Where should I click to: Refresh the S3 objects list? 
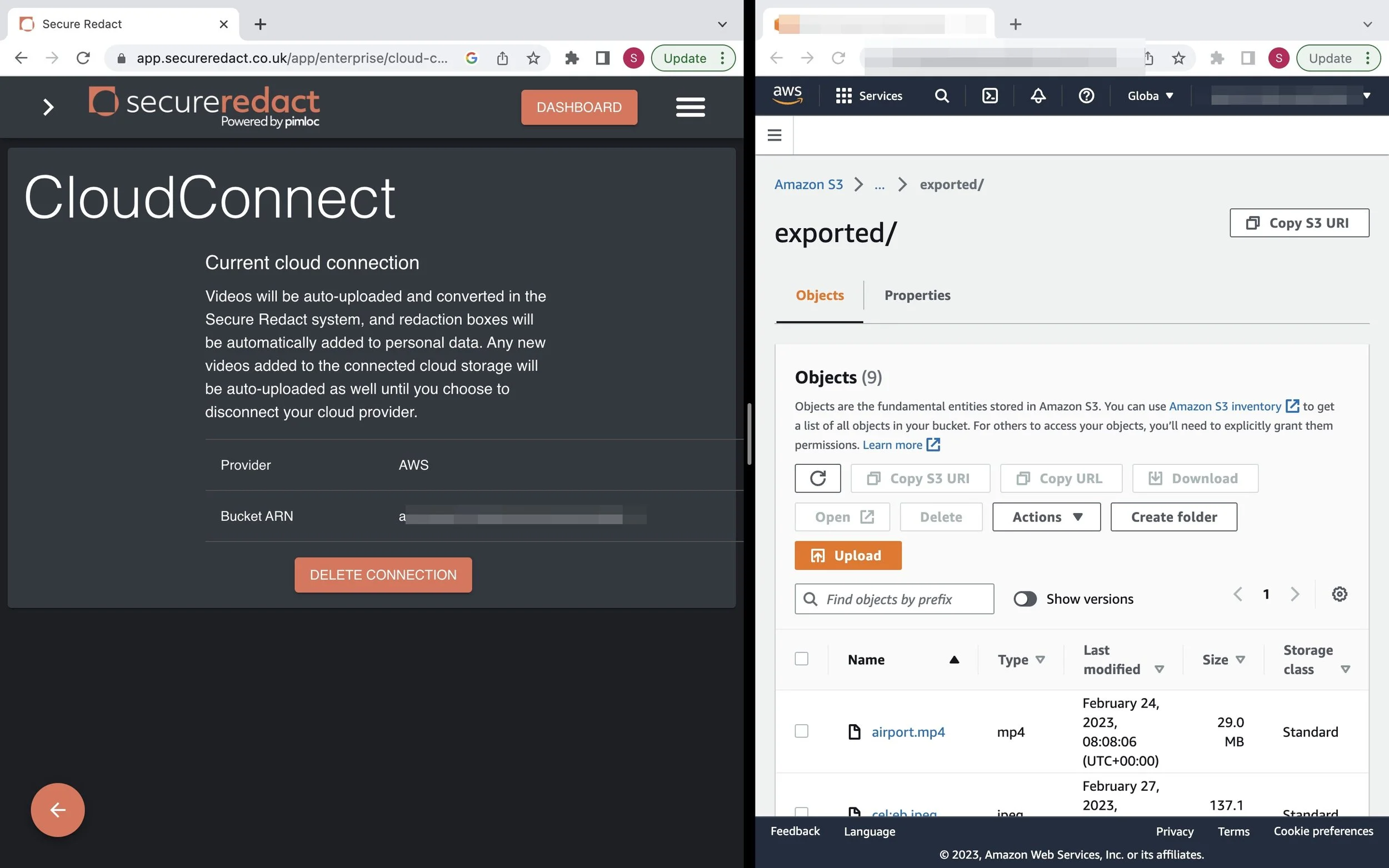pos(817,478)
